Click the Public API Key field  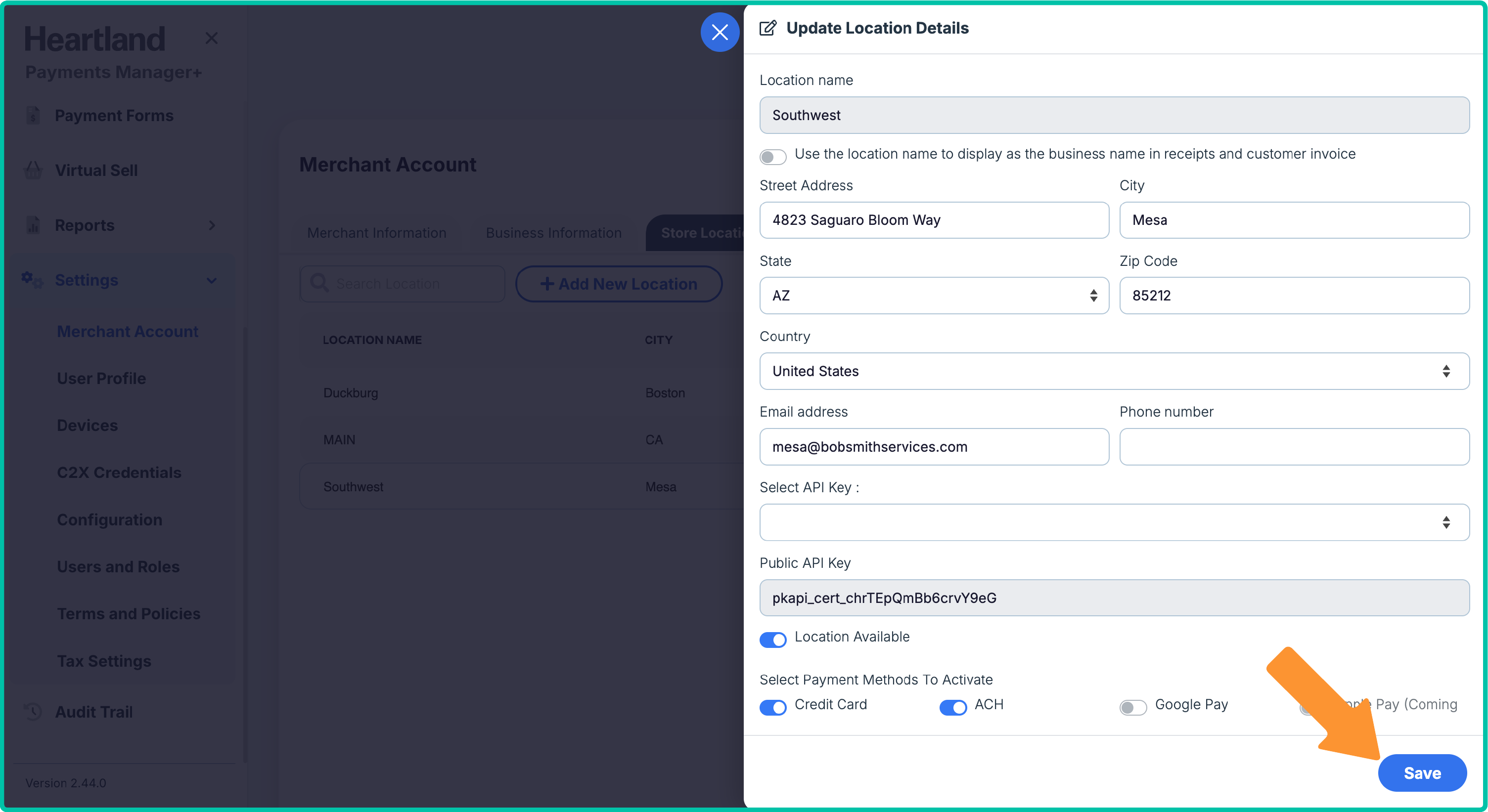pos(1114,598)
